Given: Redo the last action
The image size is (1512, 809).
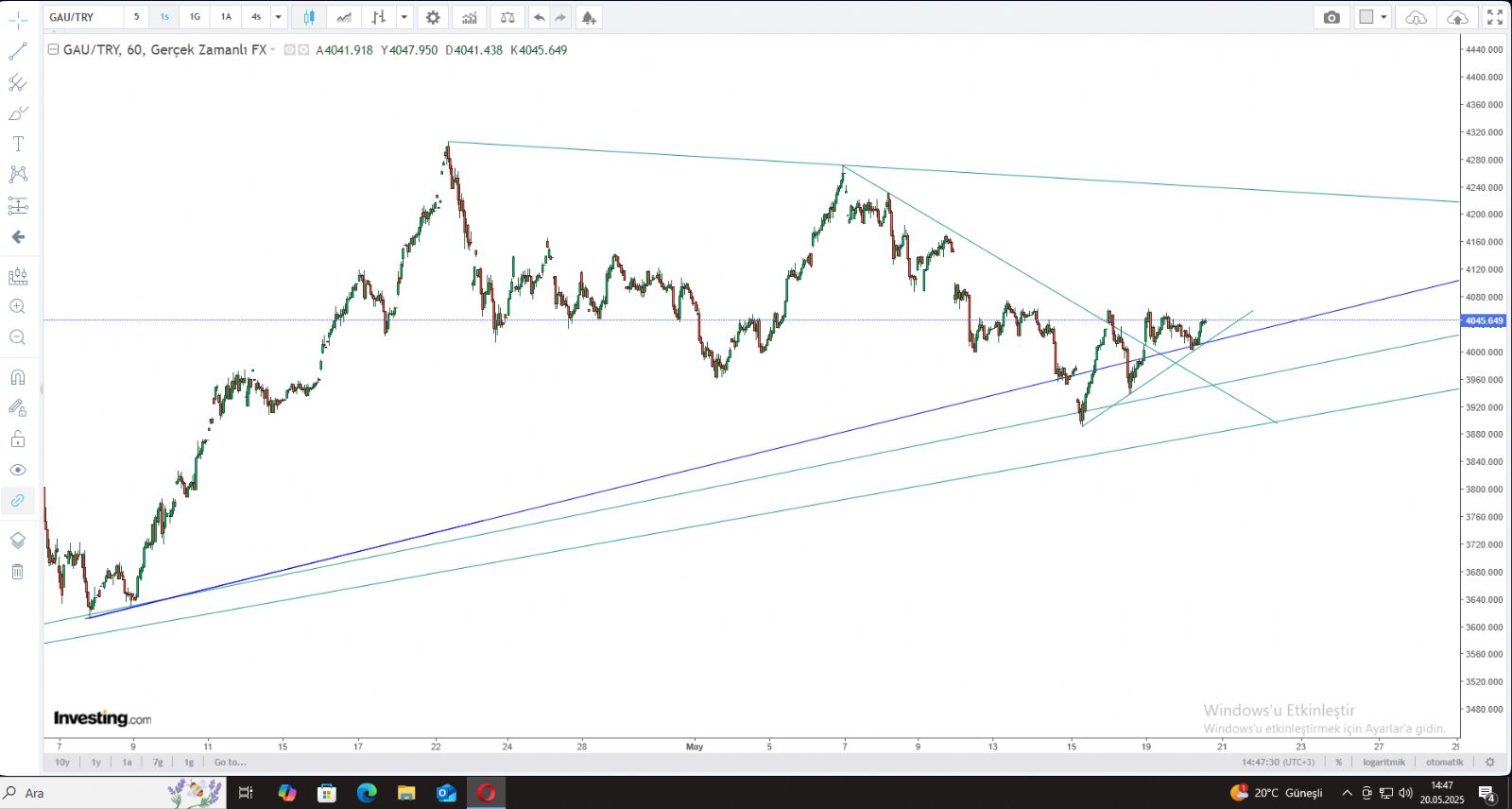Looking at the screenshot, I should (561, 17).
